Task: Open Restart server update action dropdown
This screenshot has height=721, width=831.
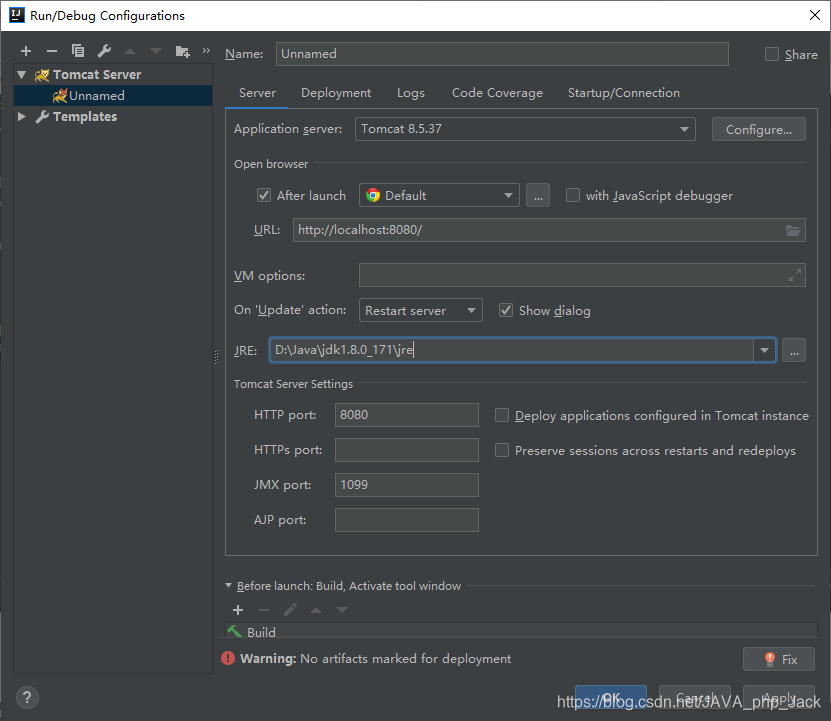Action: (x=421, y=310)
